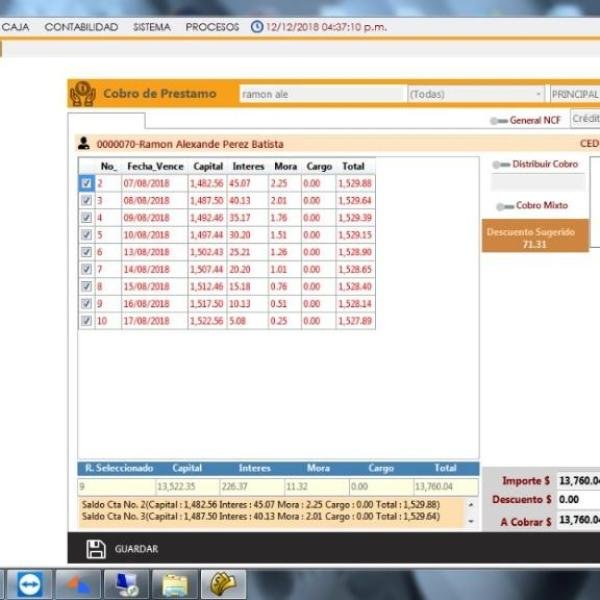Click the Cobro de Prestamo hands-coin icon
This screenshot has height=600, width=600.
click(83, 93)
